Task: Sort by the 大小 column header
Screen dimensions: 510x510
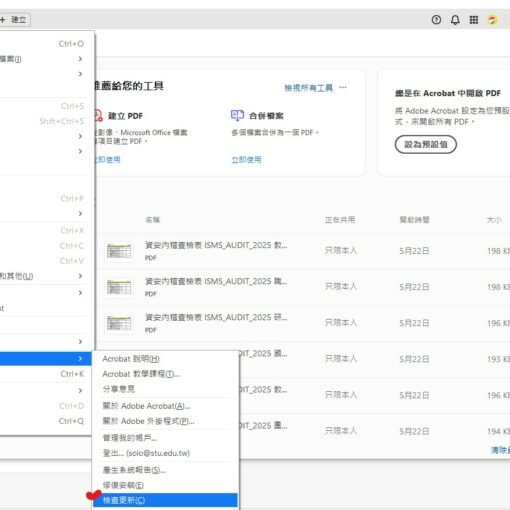Action: coord(494,220)
